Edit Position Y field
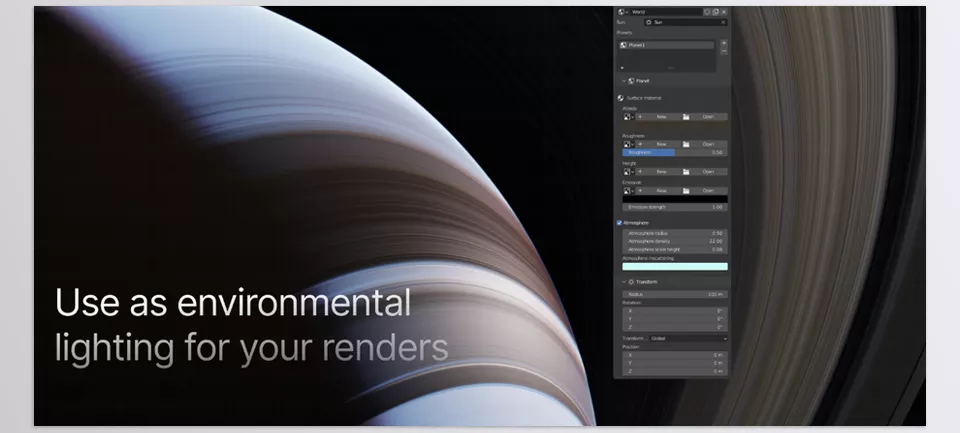This screenshot has width=960, height=433. tap(675, 363)
